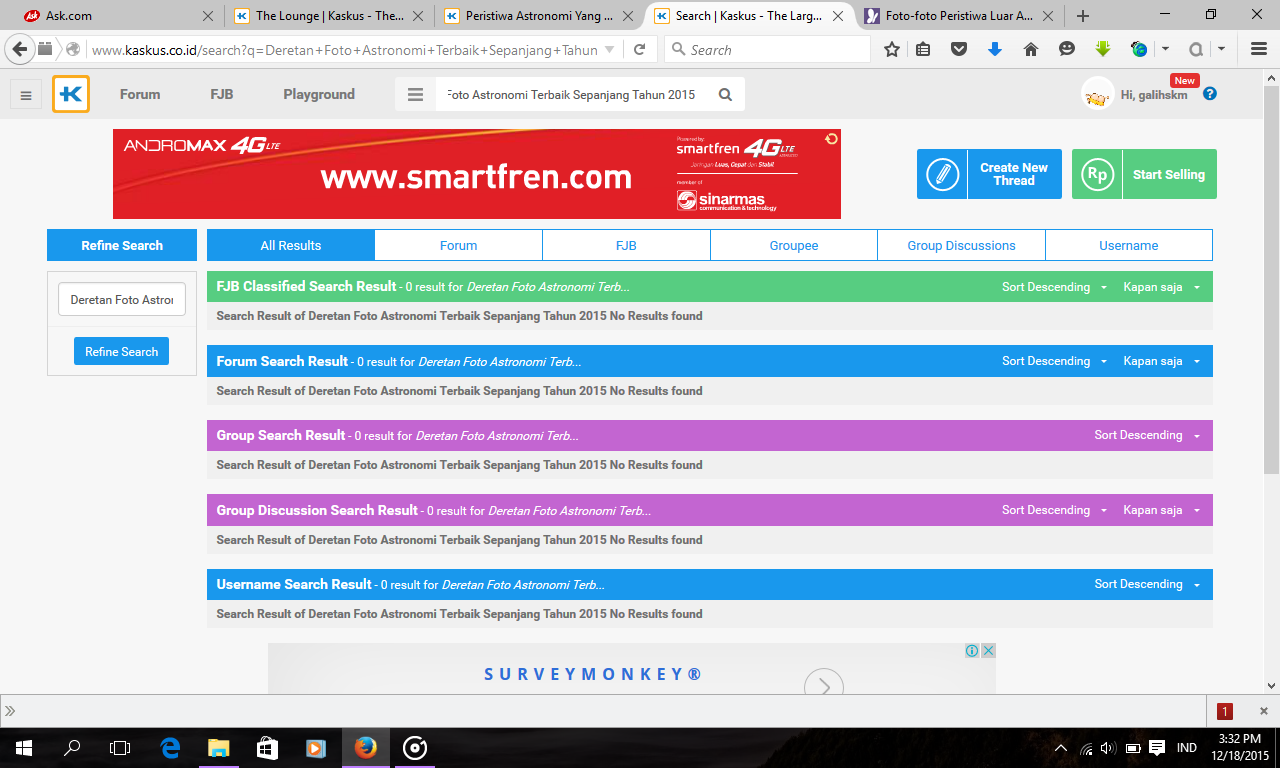Screen dimensions: 1280x768
Task: Expand Sort Descending in Forum Search Result
Action: 1055,361
